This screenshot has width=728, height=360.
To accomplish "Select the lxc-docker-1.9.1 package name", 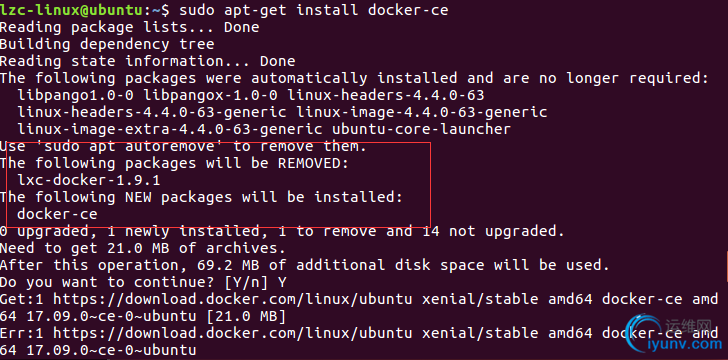I will [89, 180].
